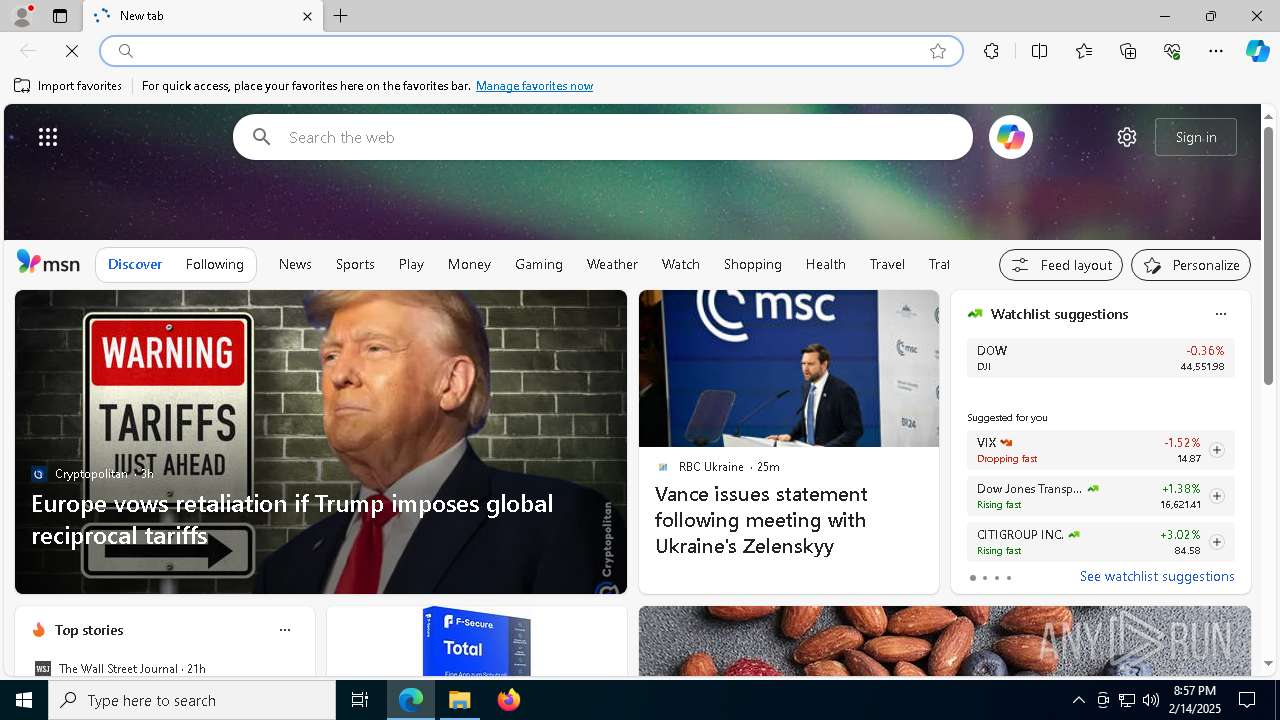Screen dimensions: 1280x720
Task: Open the Gaming section
Action: click(x=539, y=264)
